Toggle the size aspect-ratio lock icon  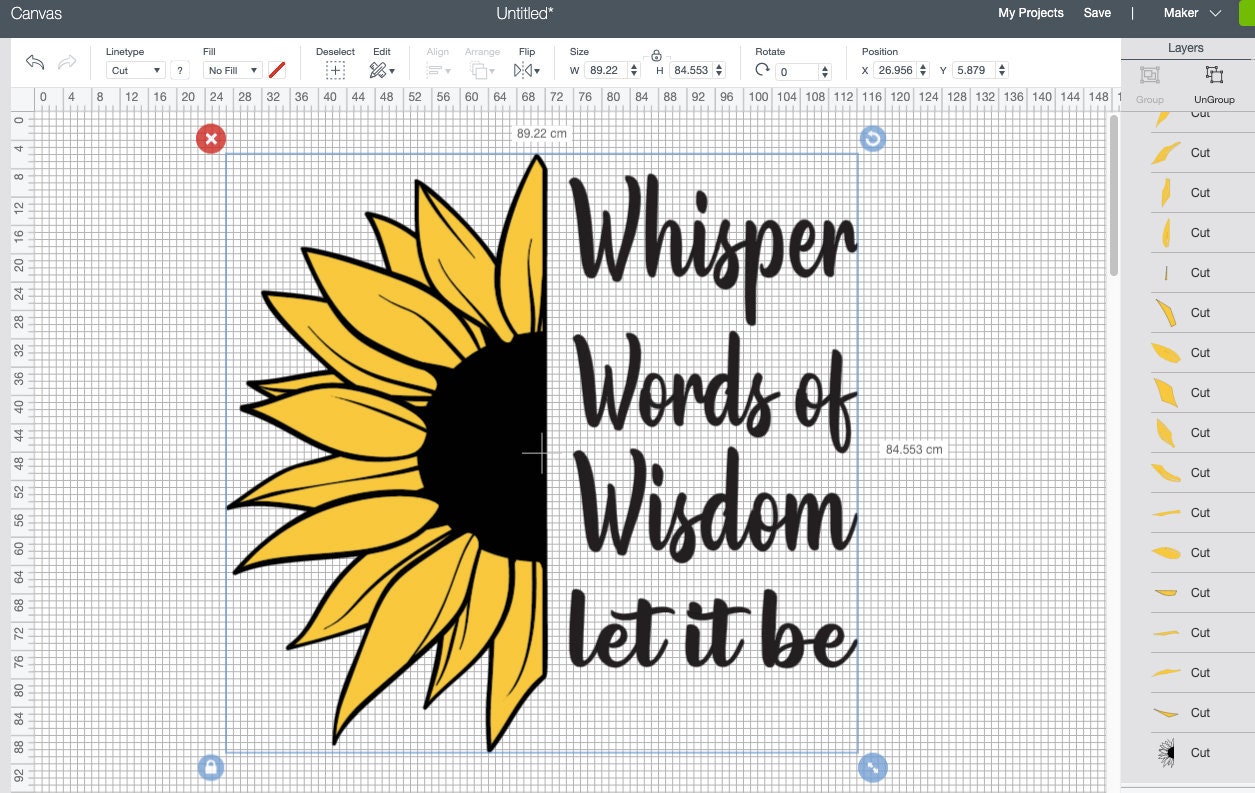pos(657,57)
